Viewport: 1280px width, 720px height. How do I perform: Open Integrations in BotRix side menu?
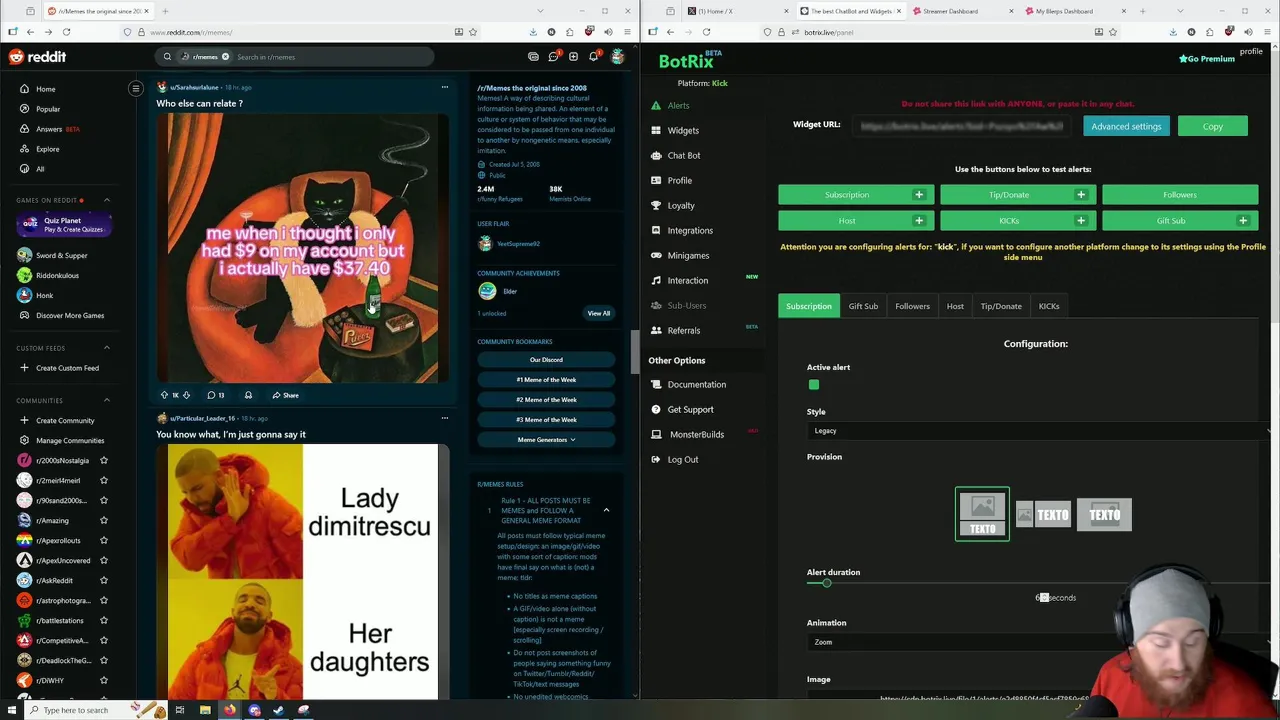click(x=690, y=230)
